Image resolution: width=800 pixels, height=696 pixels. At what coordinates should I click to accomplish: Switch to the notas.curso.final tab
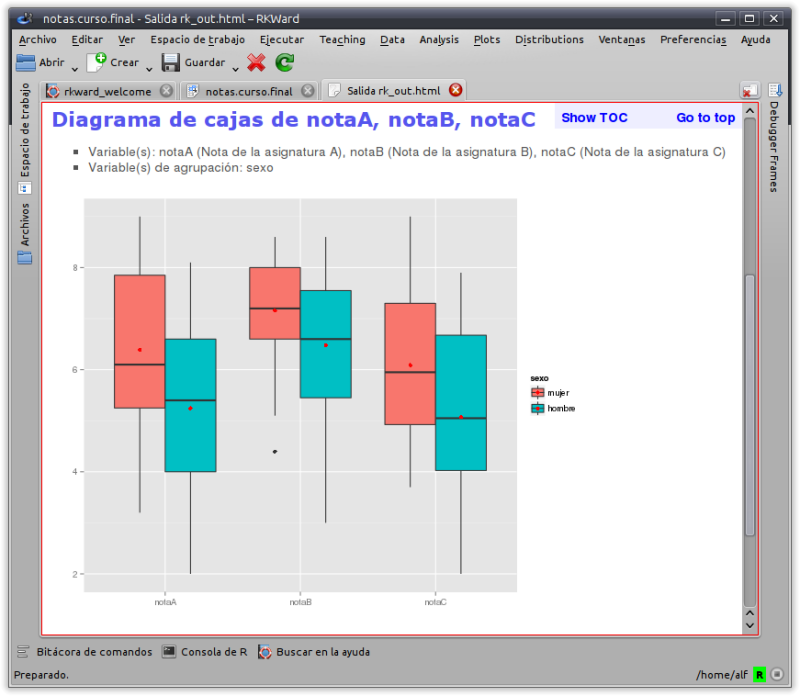[249, 91]
